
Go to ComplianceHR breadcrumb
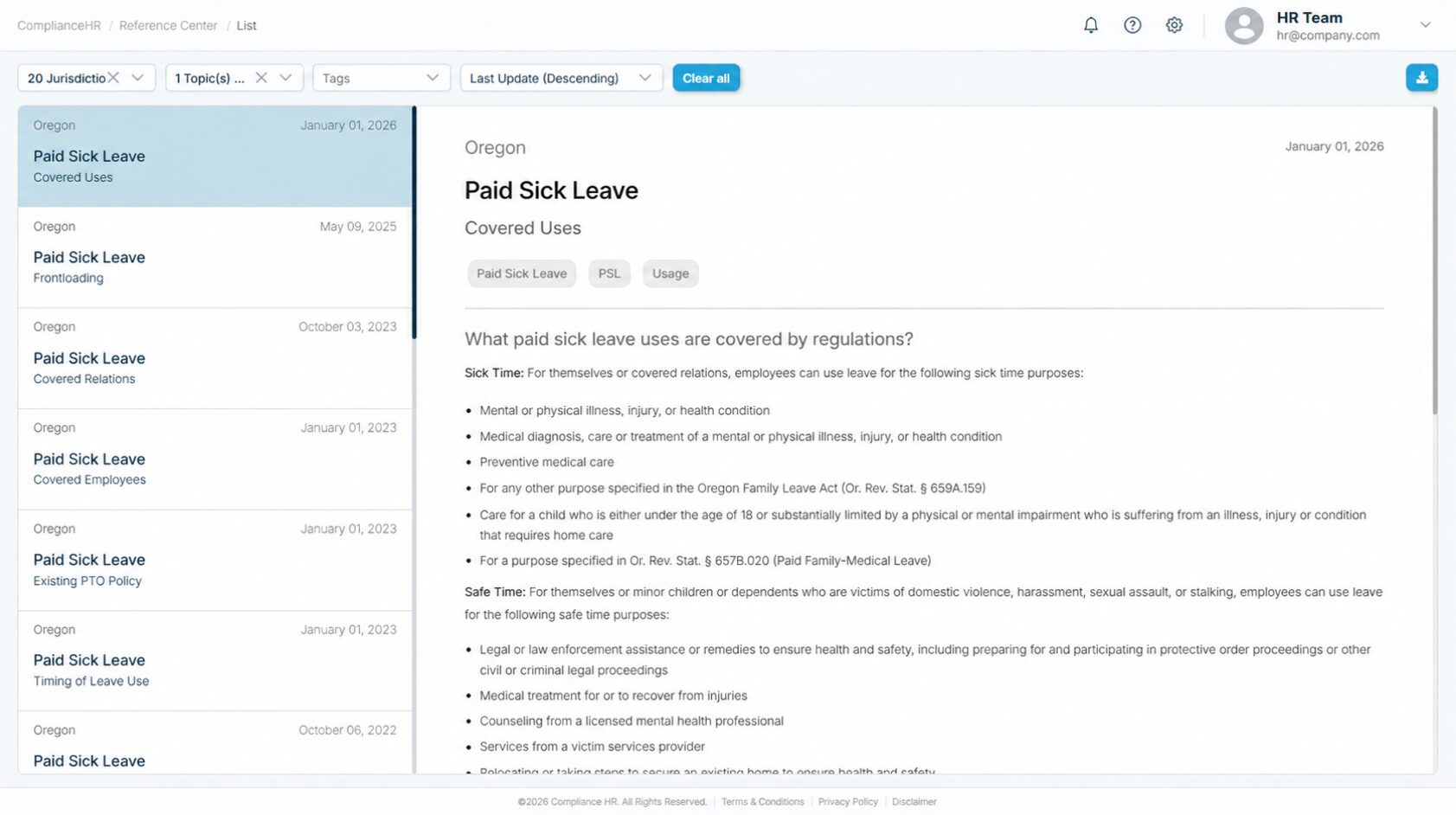tap(59, 26)
